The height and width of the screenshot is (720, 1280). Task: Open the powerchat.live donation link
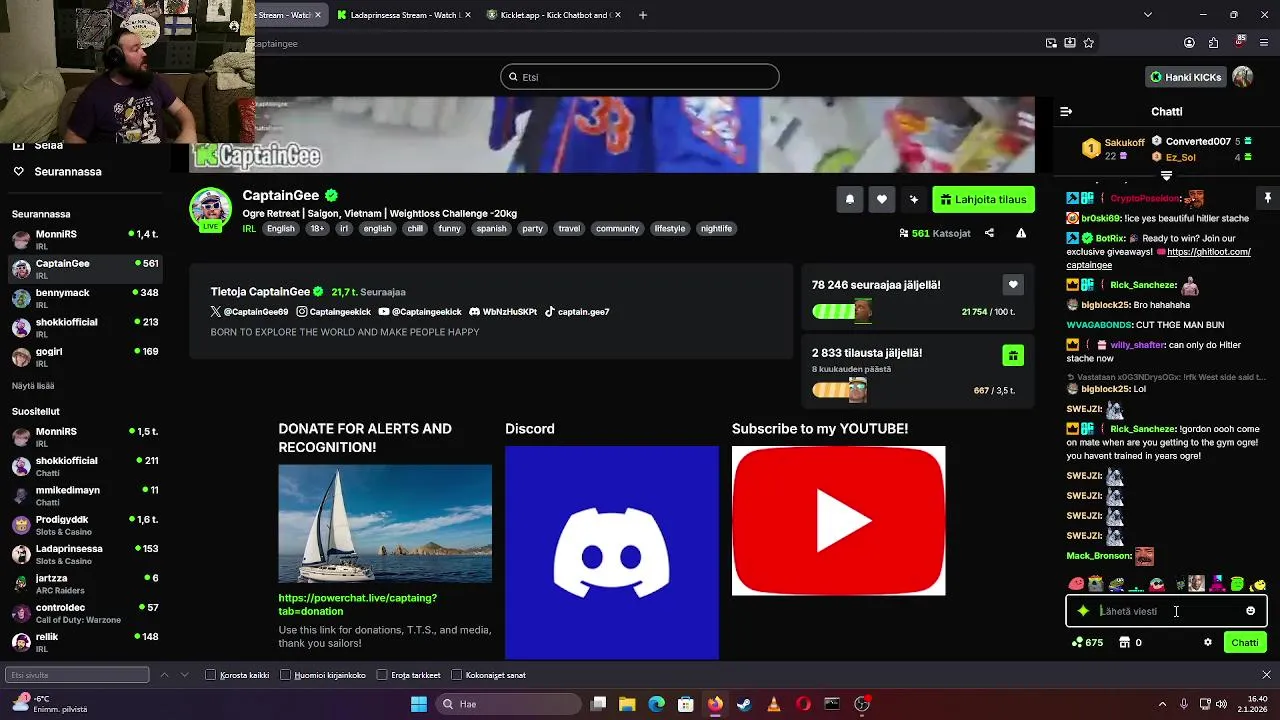[357, 604]
